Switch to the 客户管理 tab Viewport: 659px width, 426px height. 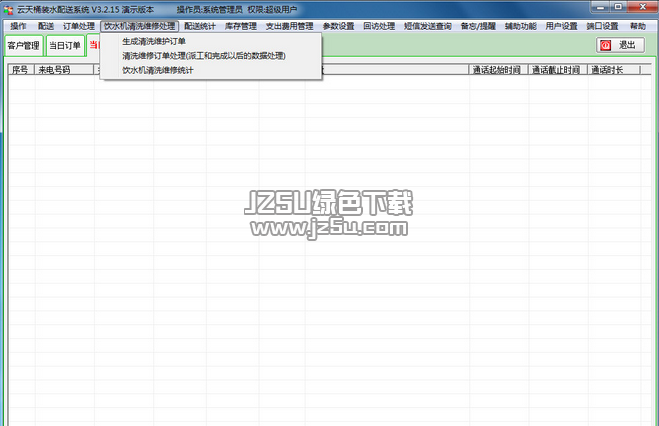coord(24,45)
